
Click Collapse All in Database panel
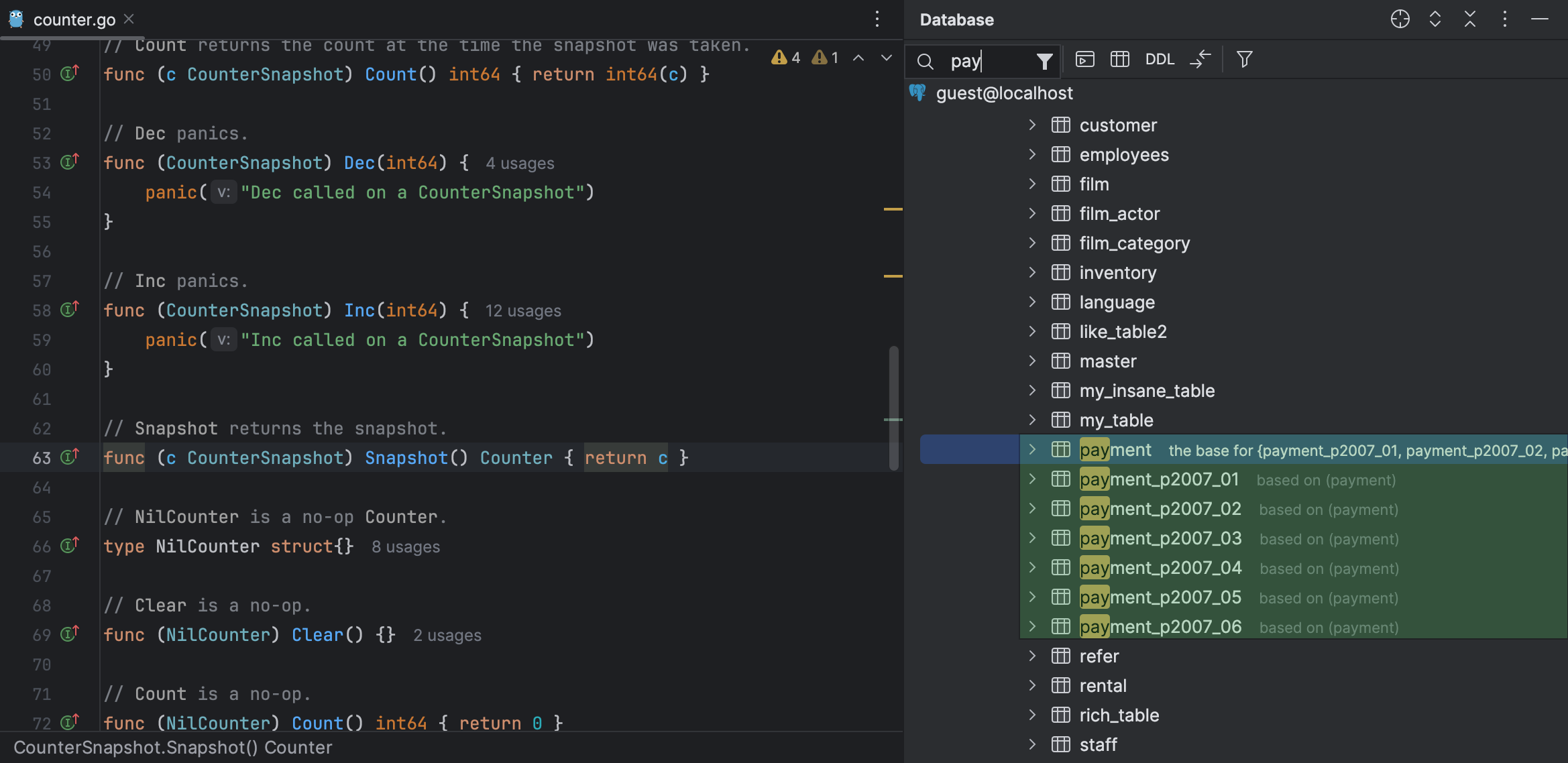point(1469,19)
